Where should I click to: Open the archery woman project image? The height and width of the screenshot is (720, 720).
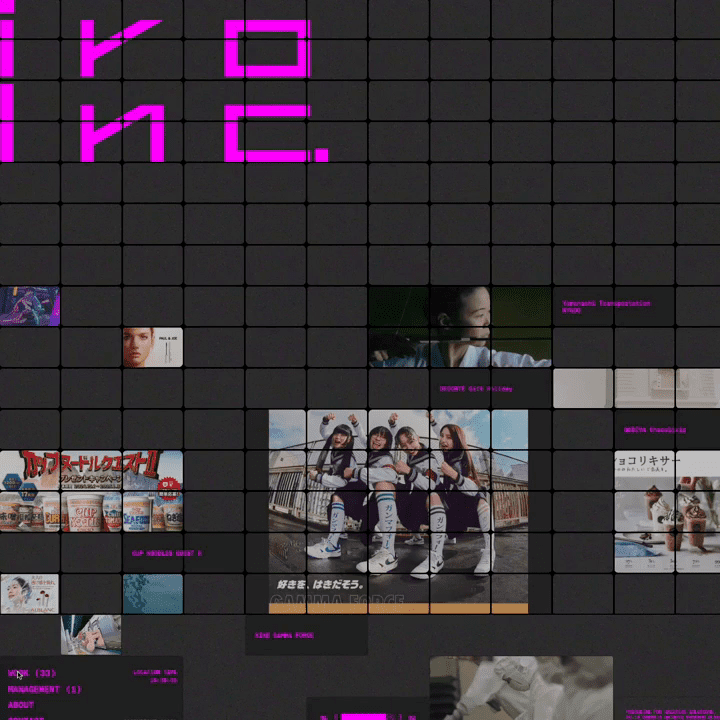pos(460,326)
